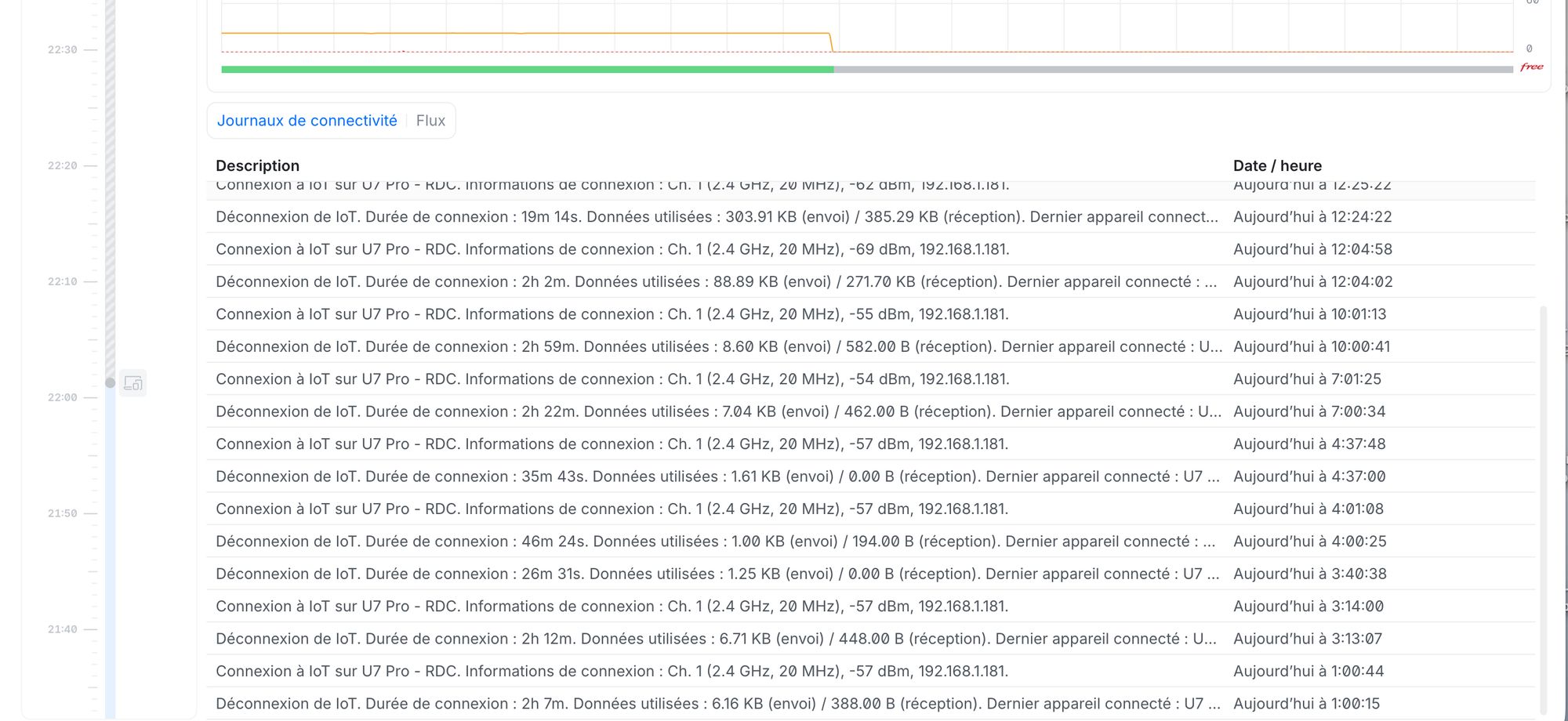Click the timestamp Aujourd'hui à 1:00:44
Screen dimensions: 1568x721
pyautogui.click(x=1308, y=672)
